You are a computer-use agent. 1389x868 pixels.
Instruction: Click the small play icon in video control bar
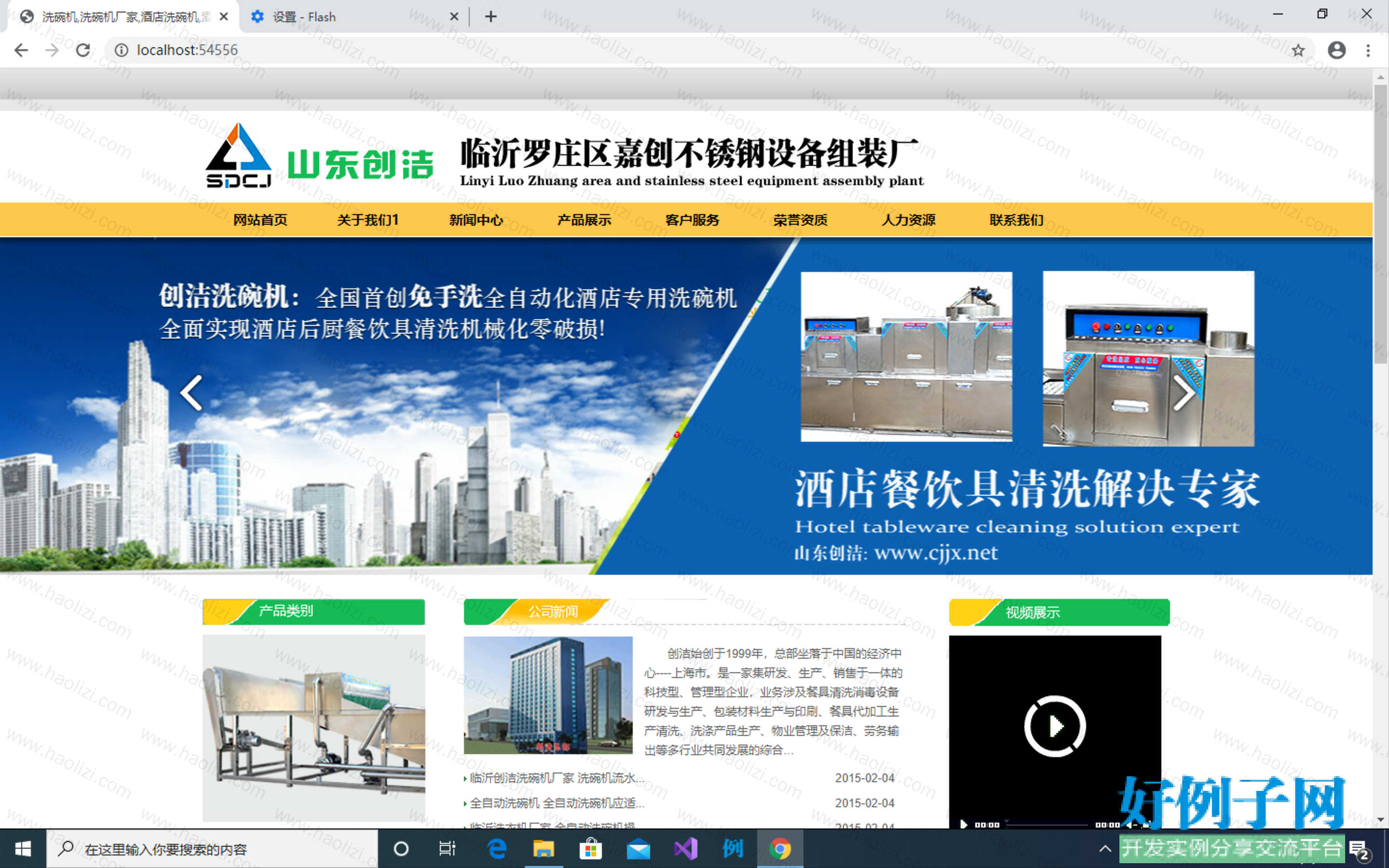964,825
